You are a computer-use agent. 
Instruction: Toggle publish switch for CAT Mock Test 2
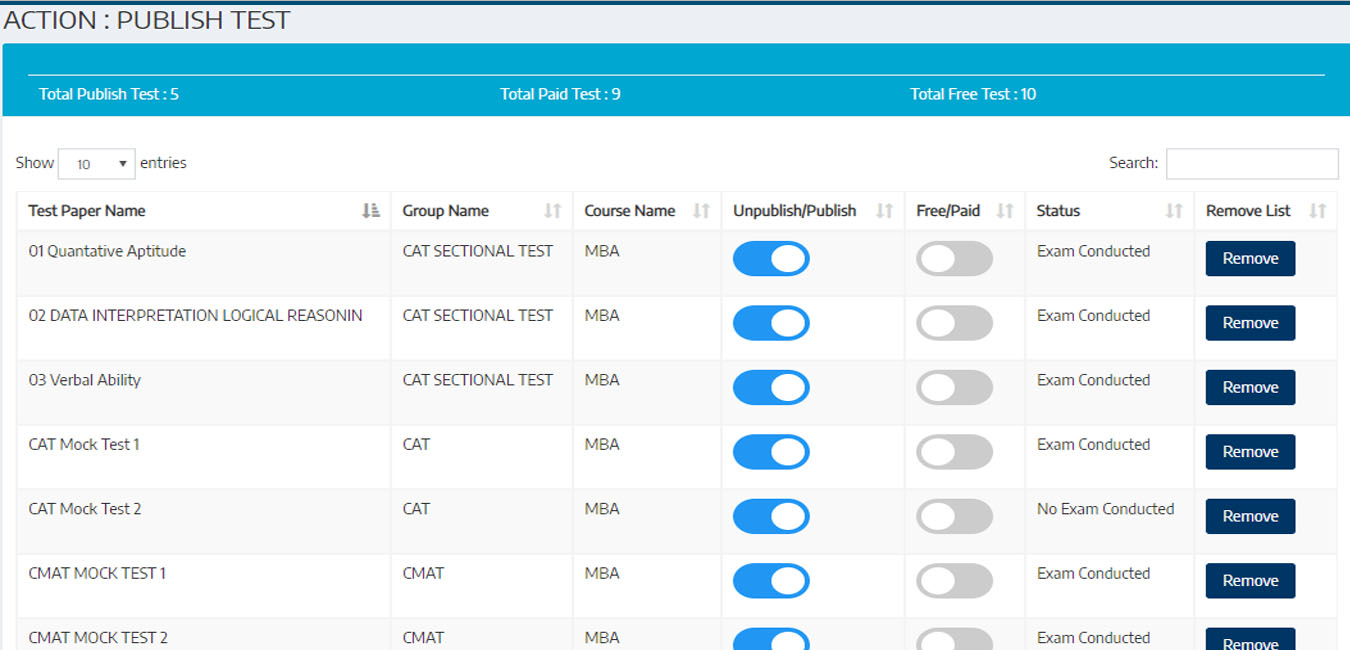(771, 517)
